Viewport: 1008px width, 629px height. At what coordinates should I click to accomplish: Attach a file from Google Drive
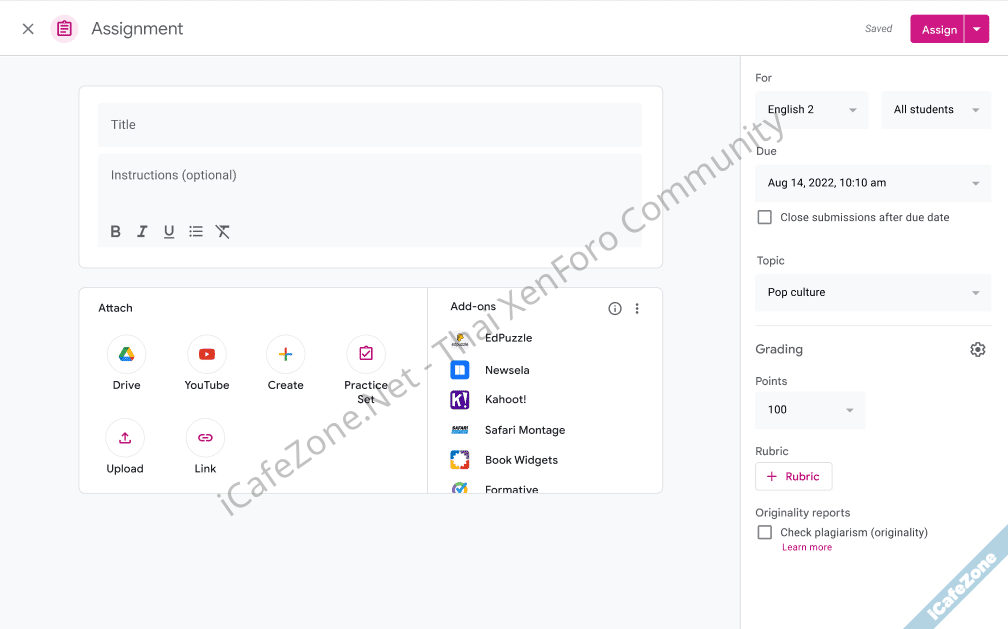(126, 355)
